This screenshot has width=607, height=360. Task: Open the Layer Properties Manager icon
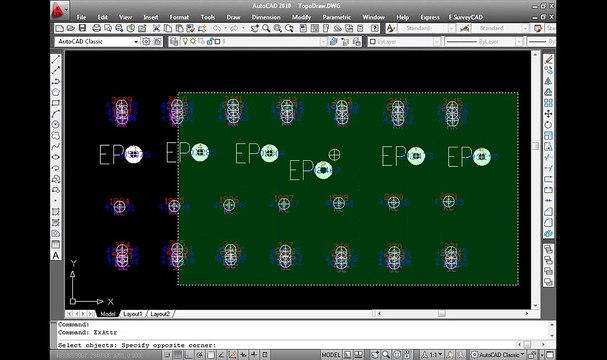(174, 41)
